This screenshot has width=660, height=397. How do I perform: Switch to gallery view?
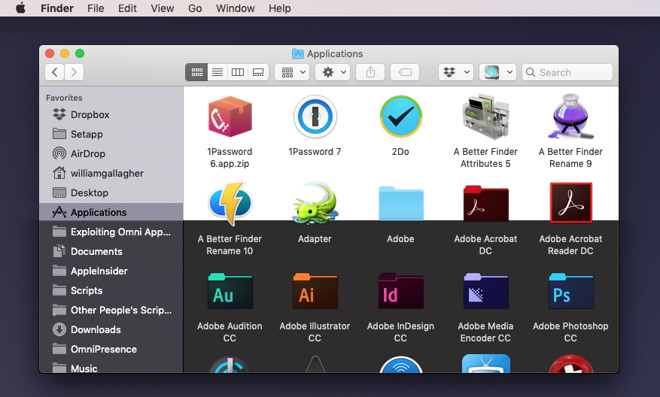coord(258,72)
